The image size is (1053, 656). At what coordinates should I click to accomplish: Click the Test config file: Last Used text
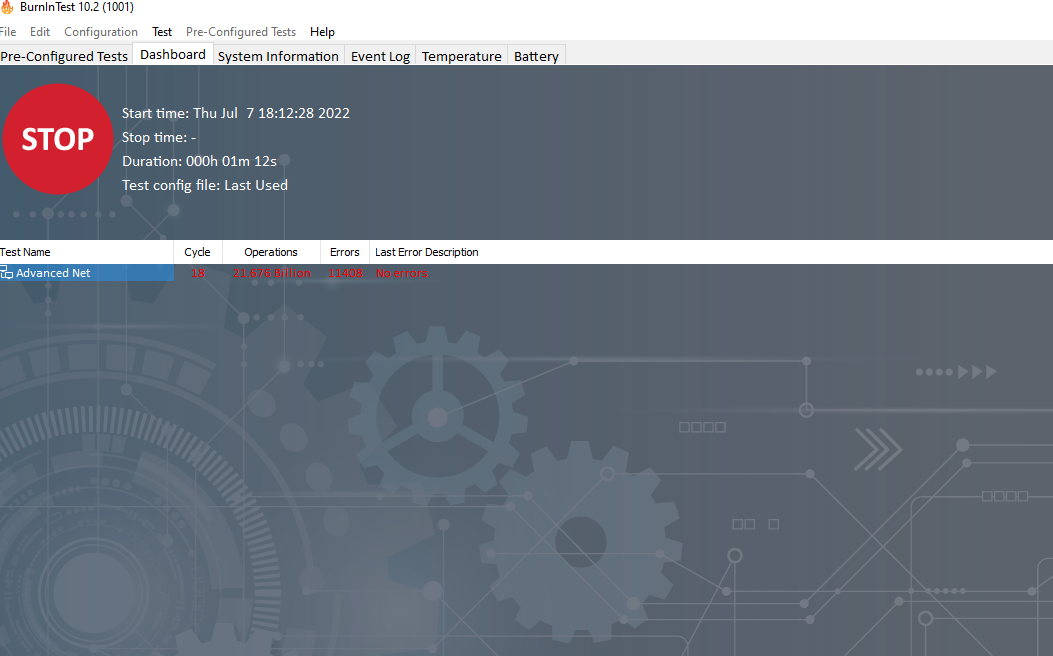pos(205,185)
